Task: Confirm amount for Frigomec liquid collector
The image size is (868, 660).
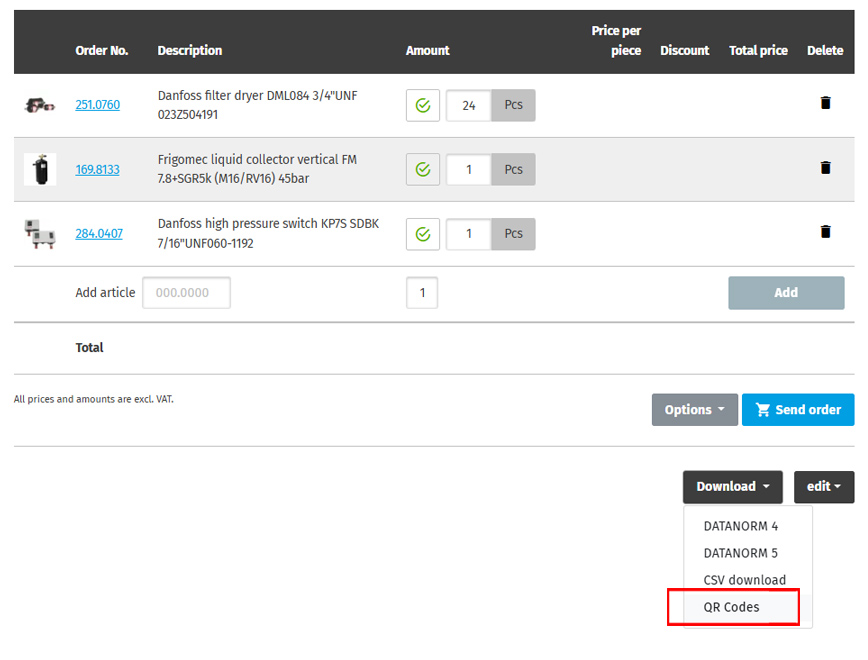Action: (423, 170)
